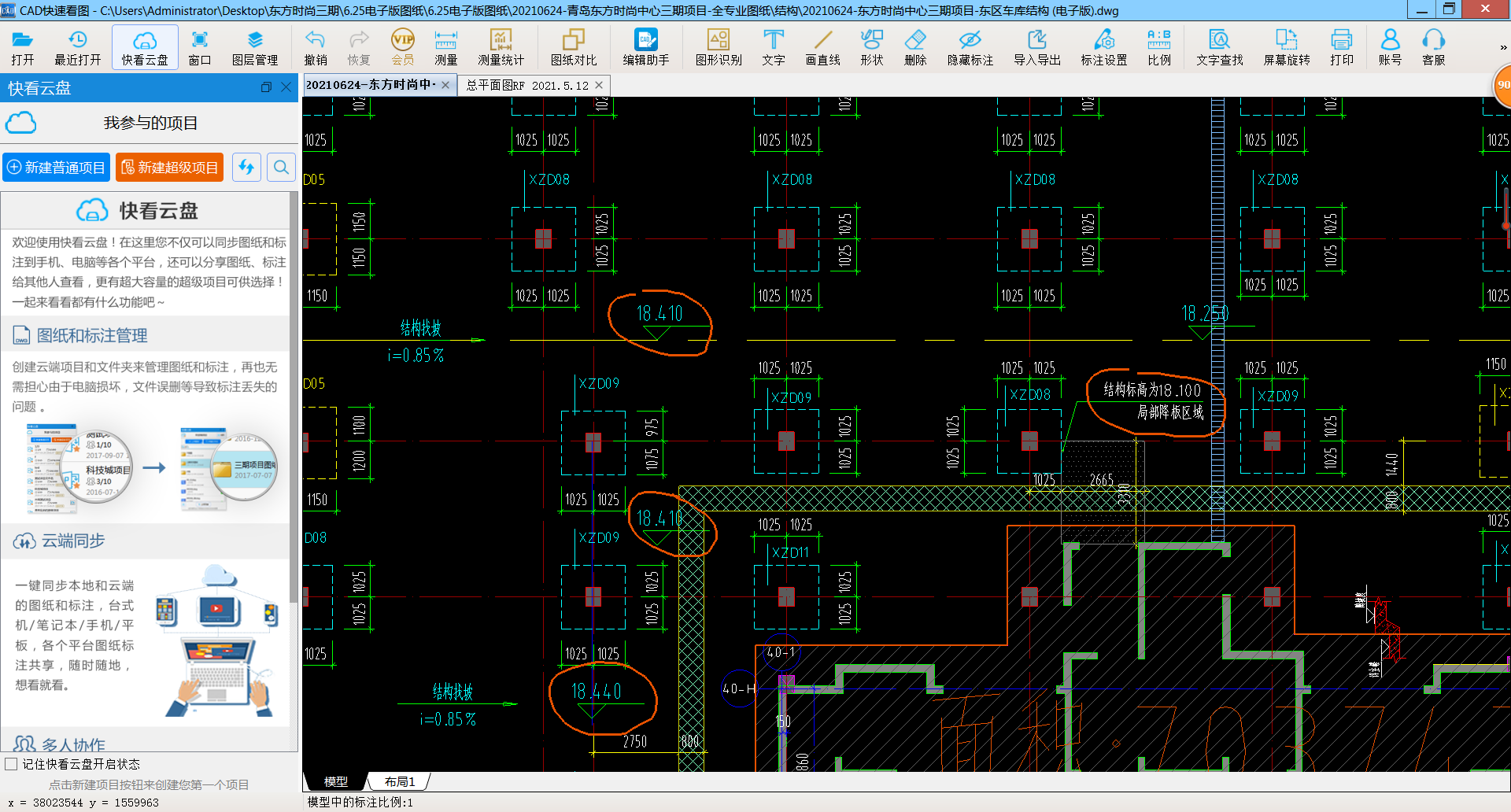The height and width of the screenshot is (812, 1511).
Task: Click 云端同步 section heading
Action: click(x=73, y=541)
